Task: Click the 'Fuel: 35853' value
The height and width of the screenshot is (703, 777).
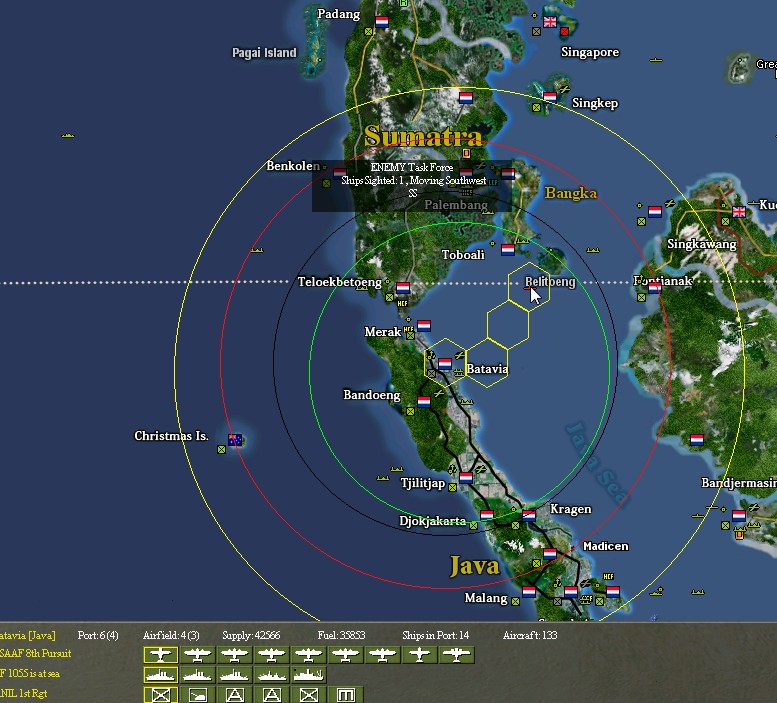Action: 341,635
